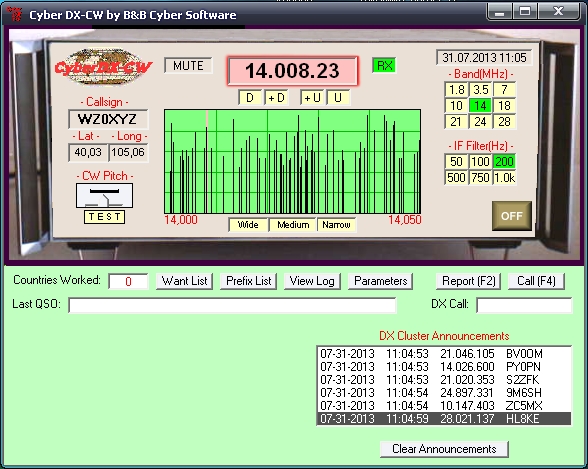Select the highlighted HL8KE announcement row
Screen dimensions: 588x469
pyautogui.click(x=444, y=419)
